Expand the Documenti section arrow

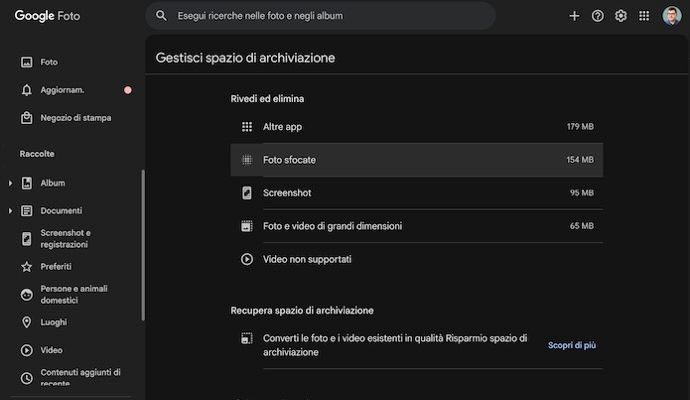coord(10,211)
